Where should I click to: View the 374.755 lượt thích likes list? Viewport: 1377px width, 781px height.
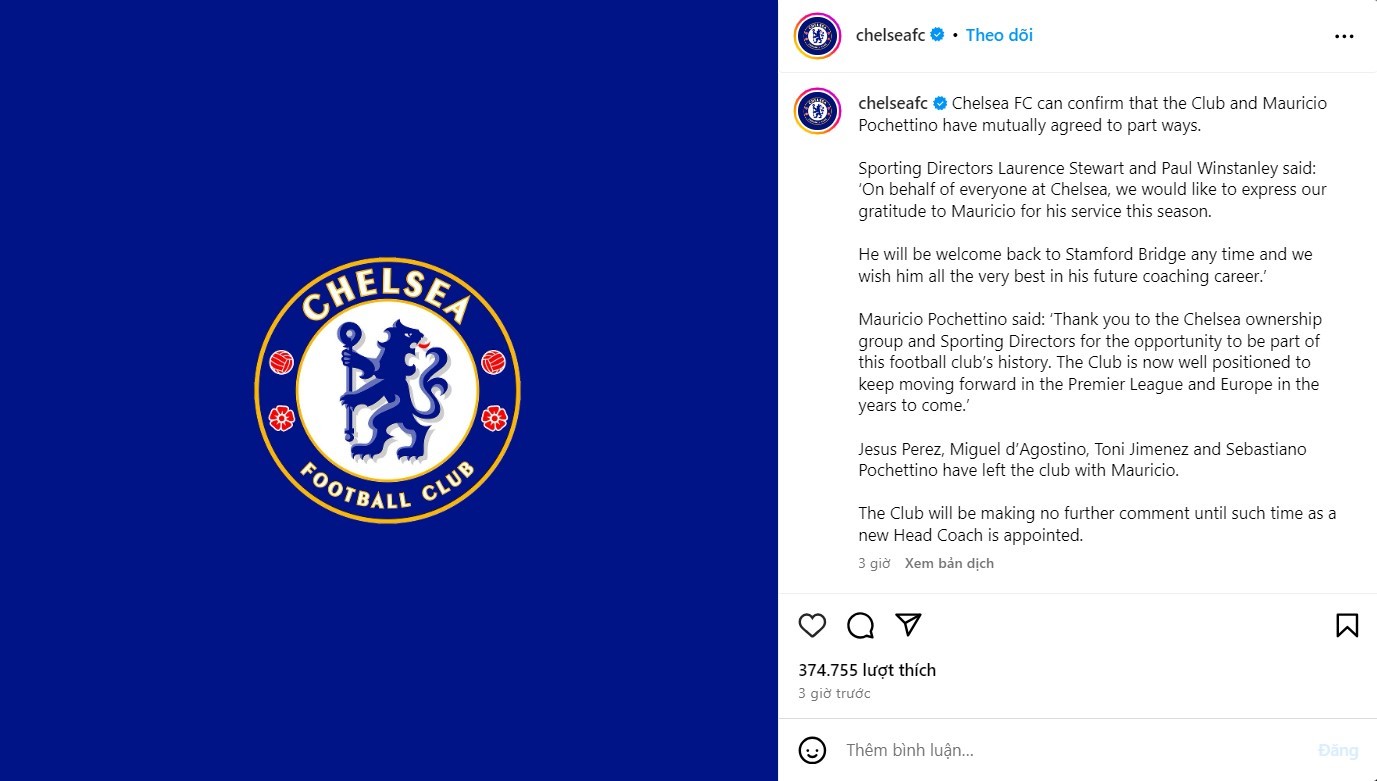pyautogui.click(x=867, y=670)
